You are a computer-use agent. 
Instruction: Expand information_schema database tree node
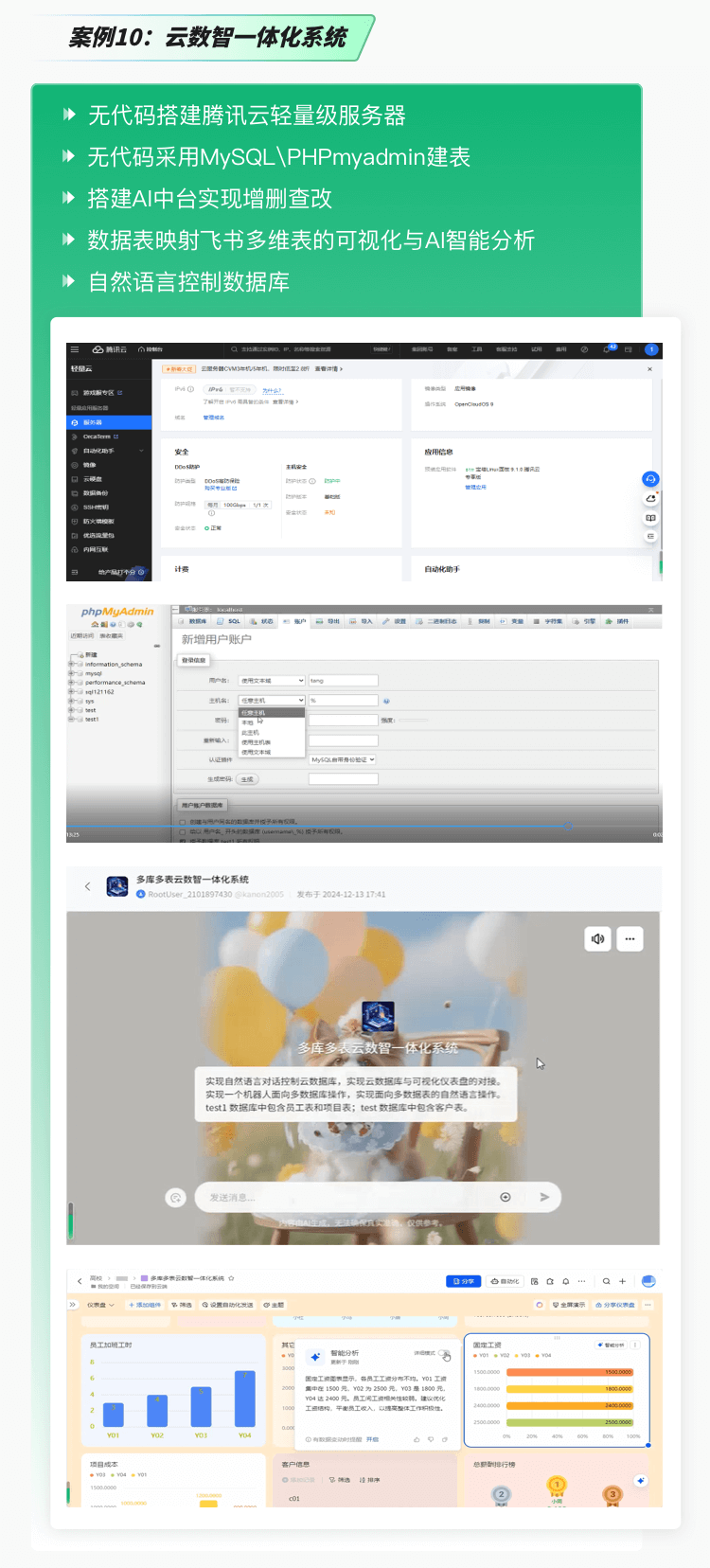(x=72, y=664)
